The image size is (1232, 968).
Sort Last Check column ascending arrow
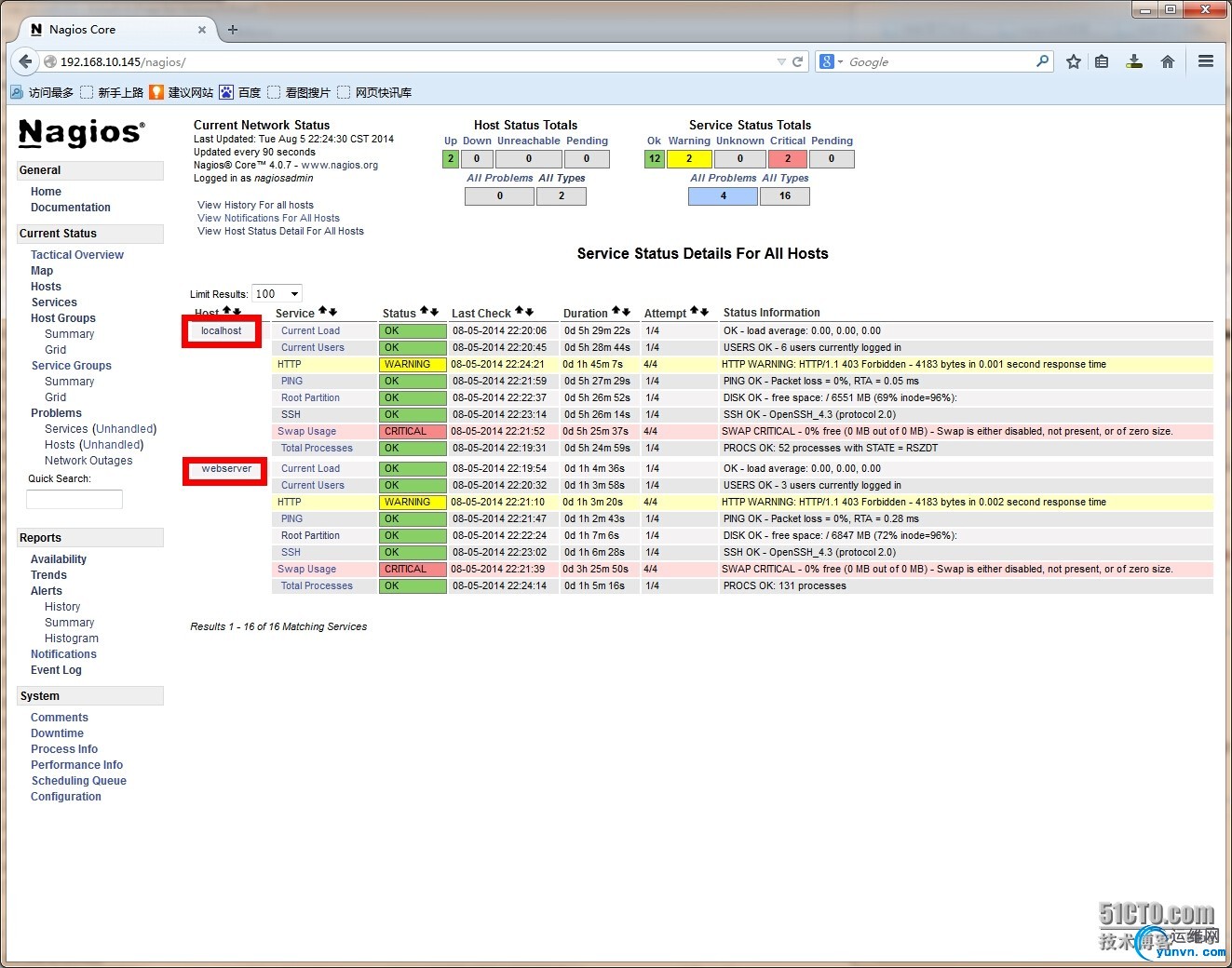[x=520, y=312]
